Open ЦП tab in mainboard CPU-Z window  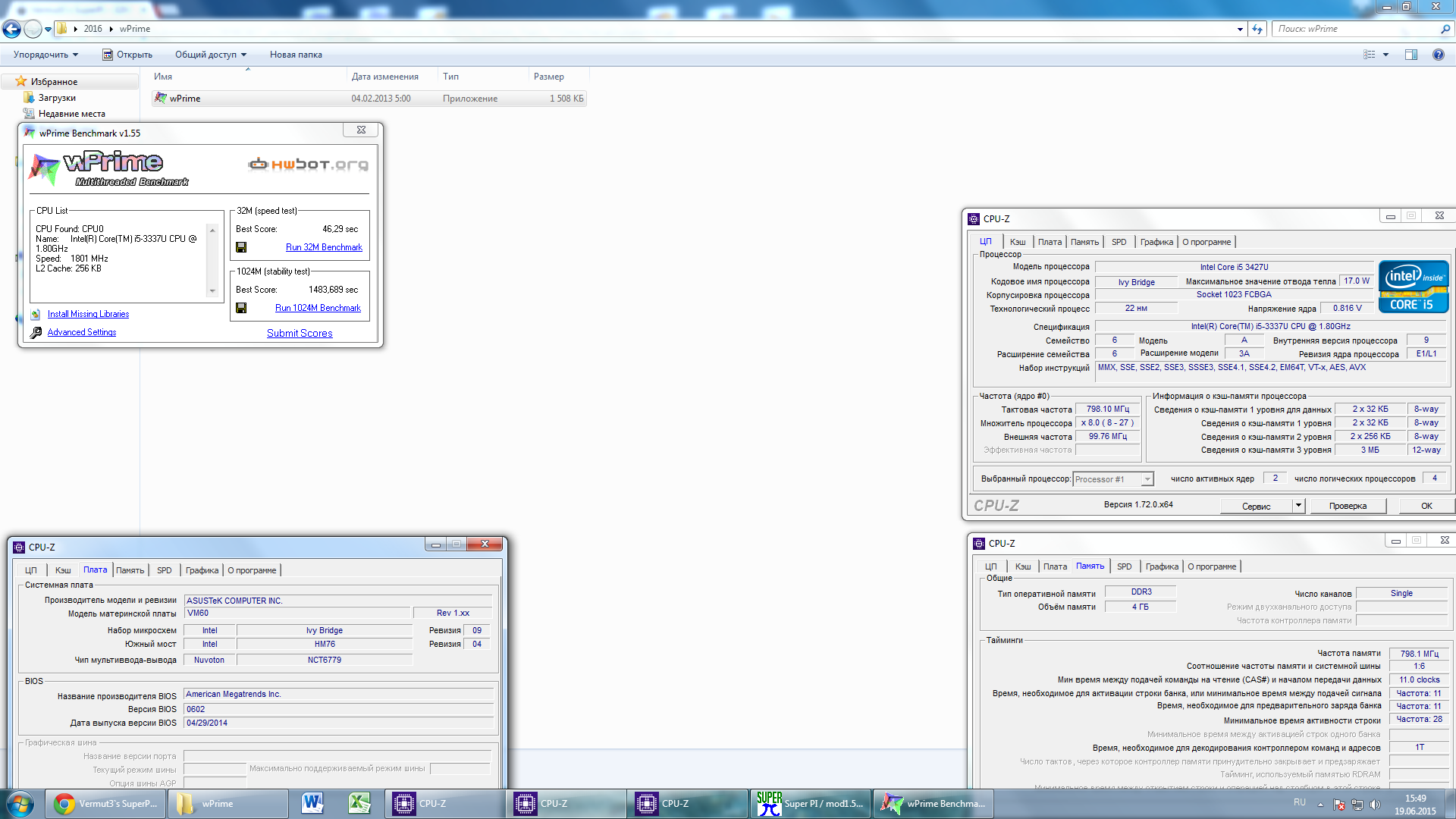[x=30, y=570]
